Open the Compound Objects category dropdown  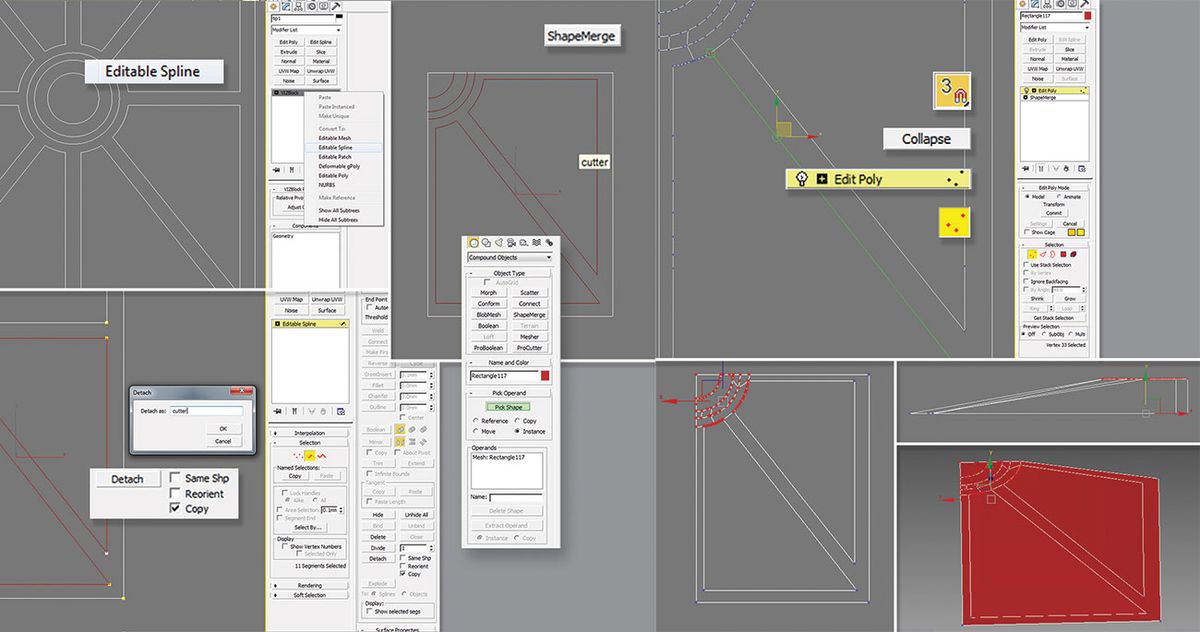pos(509,256)
